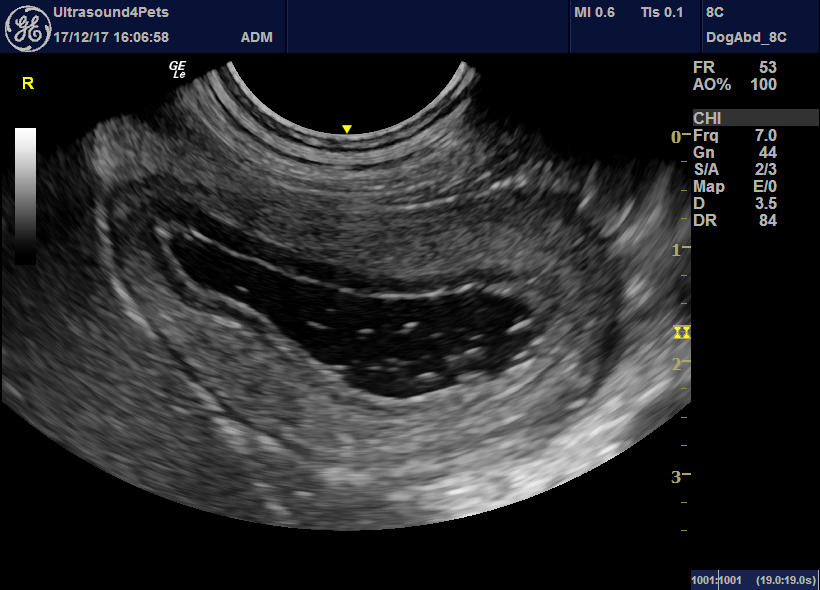Click the yellow focal zone marker
This screenshot has height=590, width=820.
click(x=681, y=333)
